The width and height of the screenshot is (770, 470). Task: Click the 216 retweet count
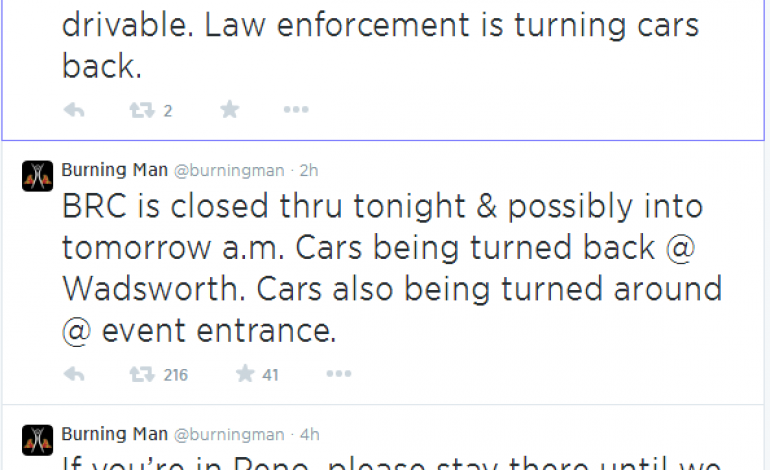(175, 376)
